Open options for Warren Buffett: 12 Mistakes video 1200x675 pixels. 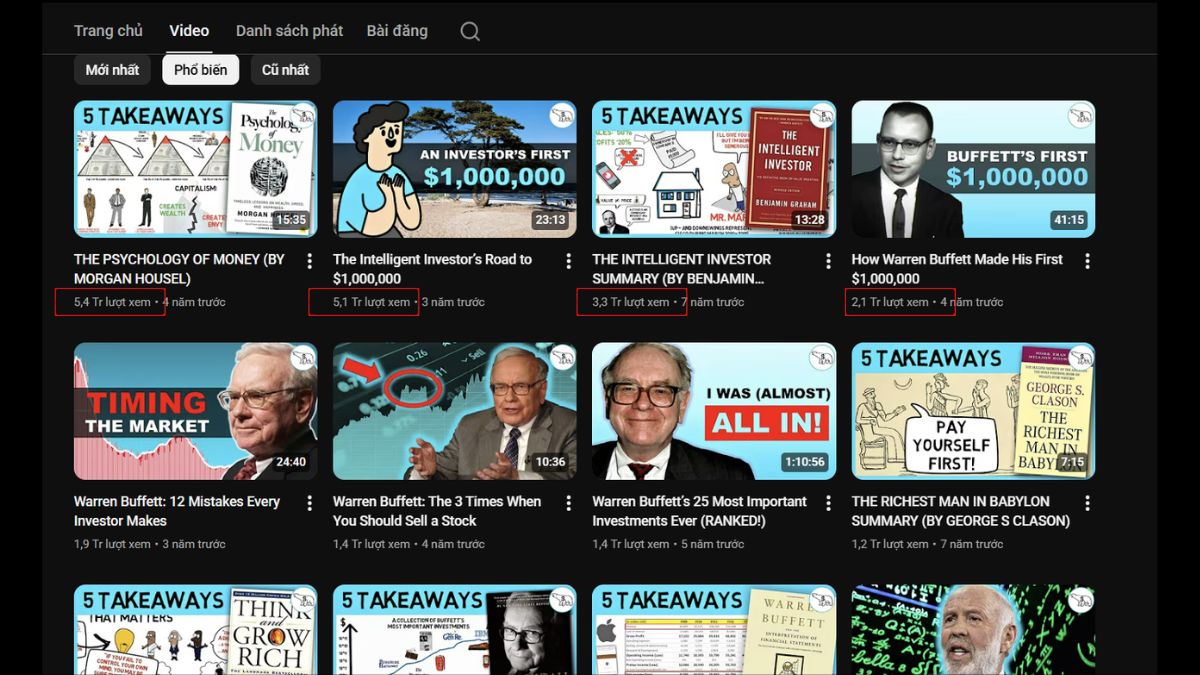tap(309, 503)
